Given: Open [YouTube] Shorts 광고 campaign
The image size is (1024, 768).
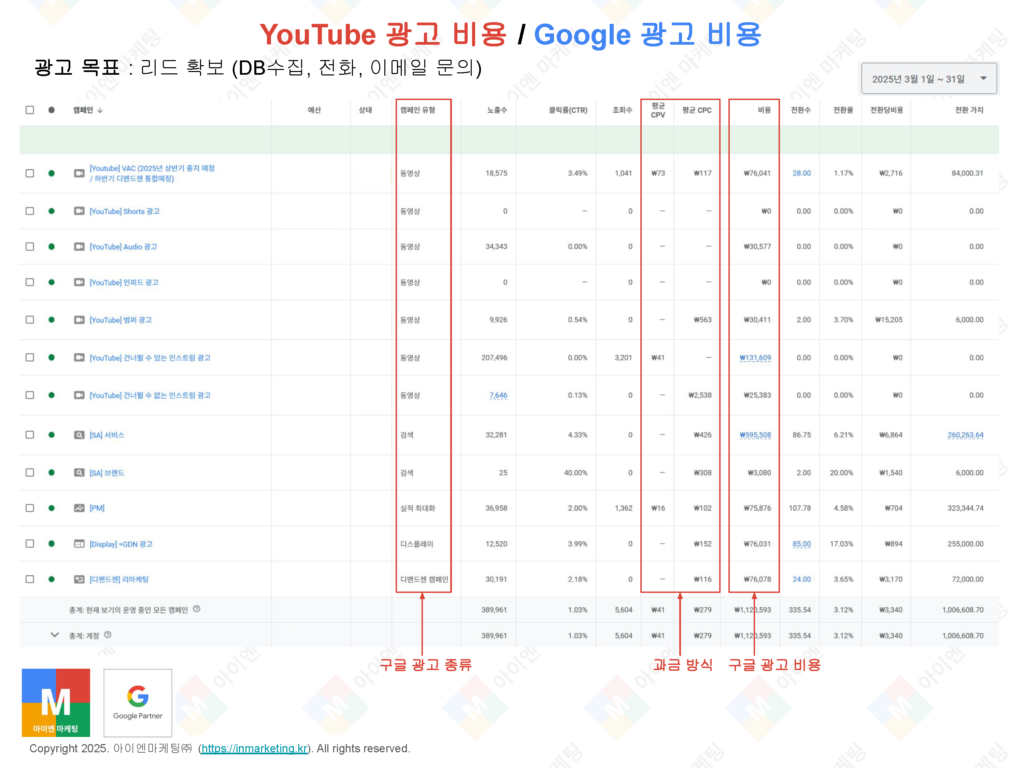Looking at the screenshot, I should click(124, 212).
